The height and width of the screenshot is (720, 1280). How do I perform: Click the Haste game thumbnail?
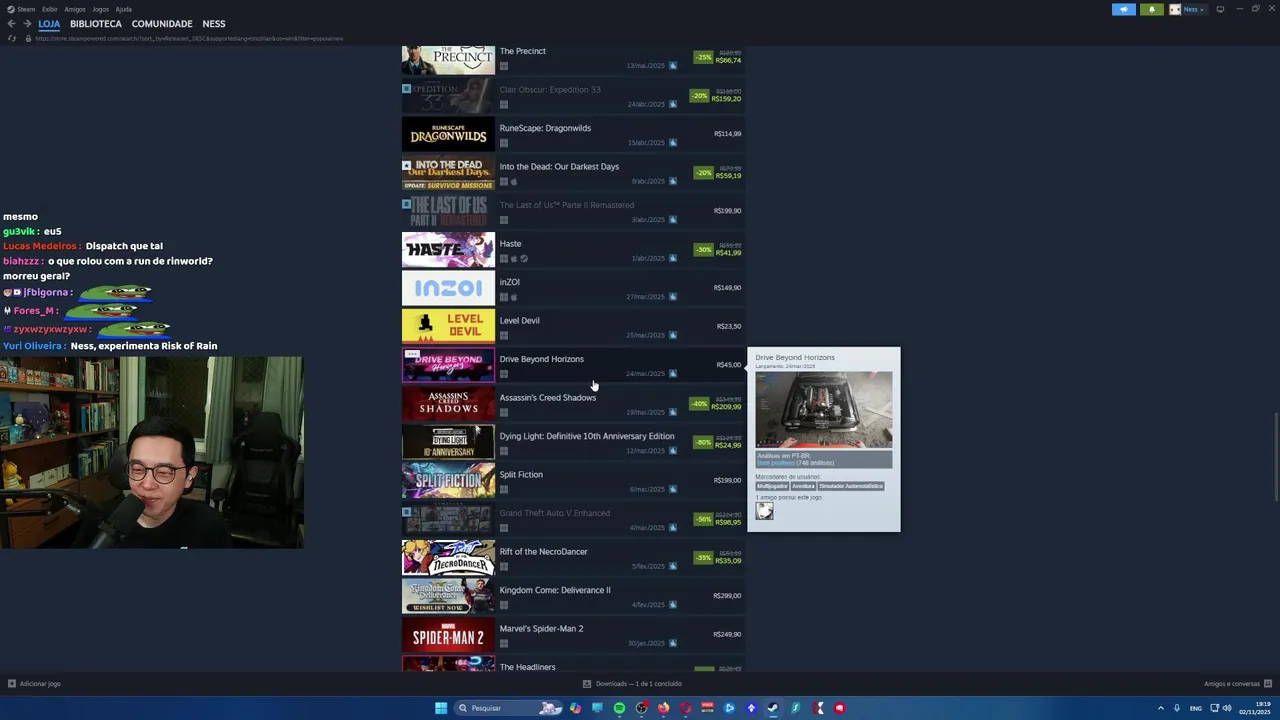(x=448, y=250)
